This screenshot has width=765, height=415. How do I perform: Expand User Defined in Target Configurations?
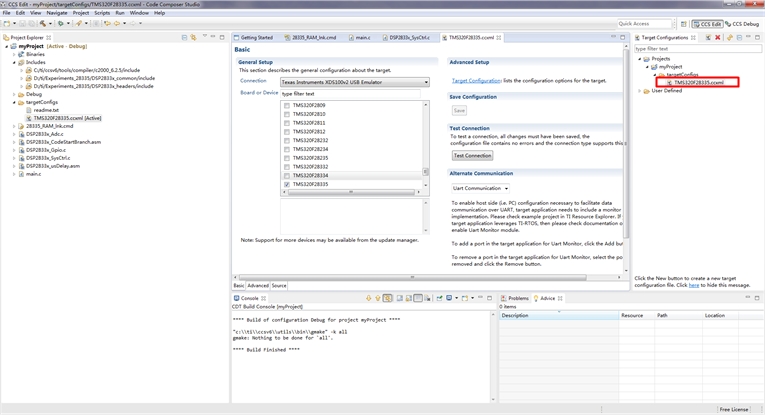(x=640, y=91)
